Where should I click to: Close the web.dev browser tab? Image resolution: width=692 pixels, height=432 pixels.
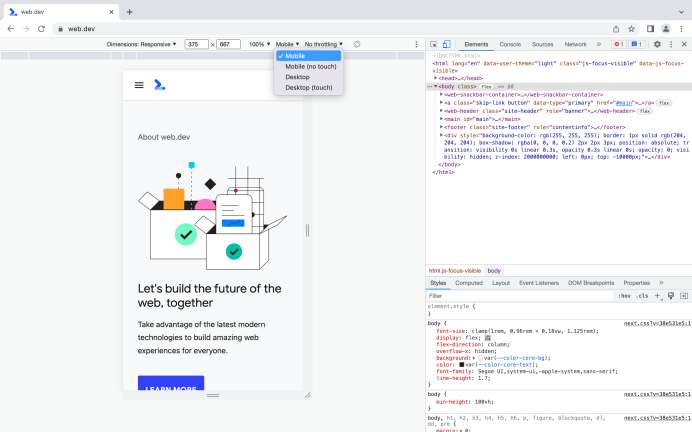[111, 12]
